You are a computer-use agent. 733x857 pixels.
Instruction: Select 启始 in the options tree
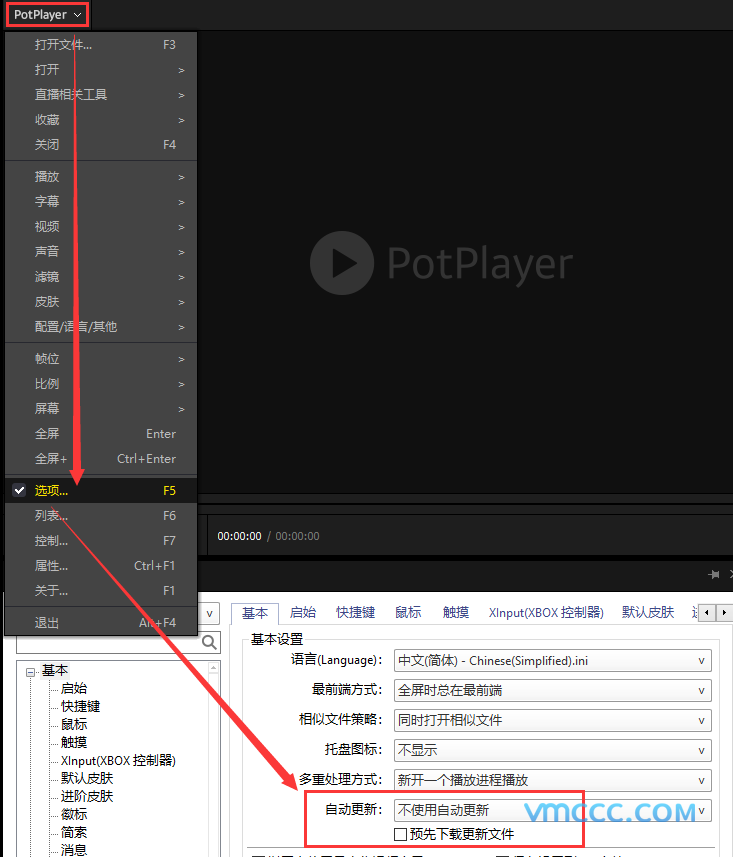tap(74, 688)
